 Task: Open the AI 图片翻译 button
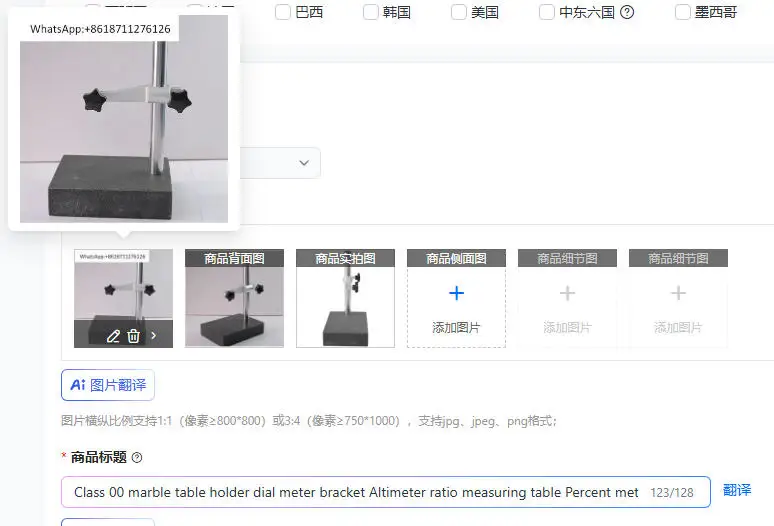[108, 385]
